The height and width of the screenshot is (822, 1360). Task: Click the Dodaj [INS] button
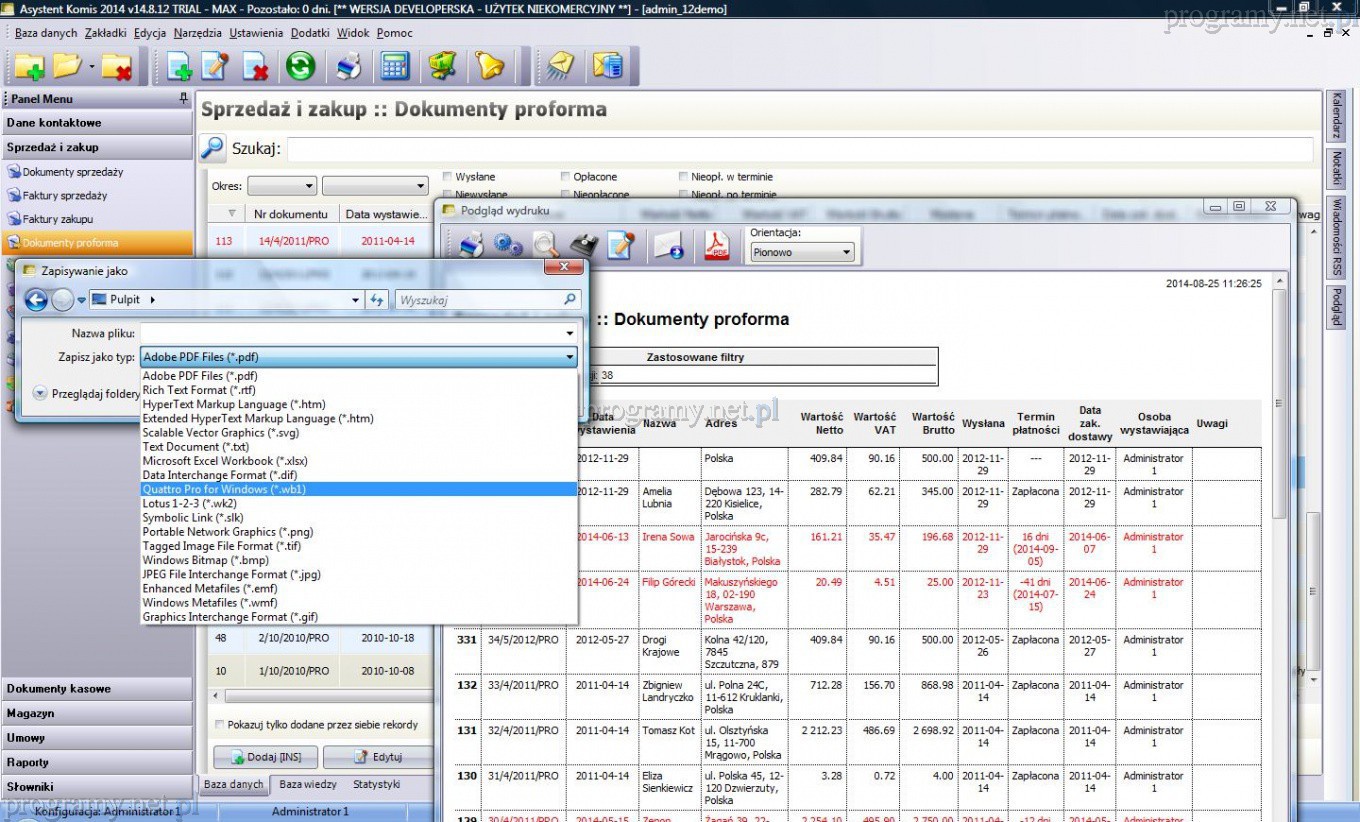(x=265, y=757)
